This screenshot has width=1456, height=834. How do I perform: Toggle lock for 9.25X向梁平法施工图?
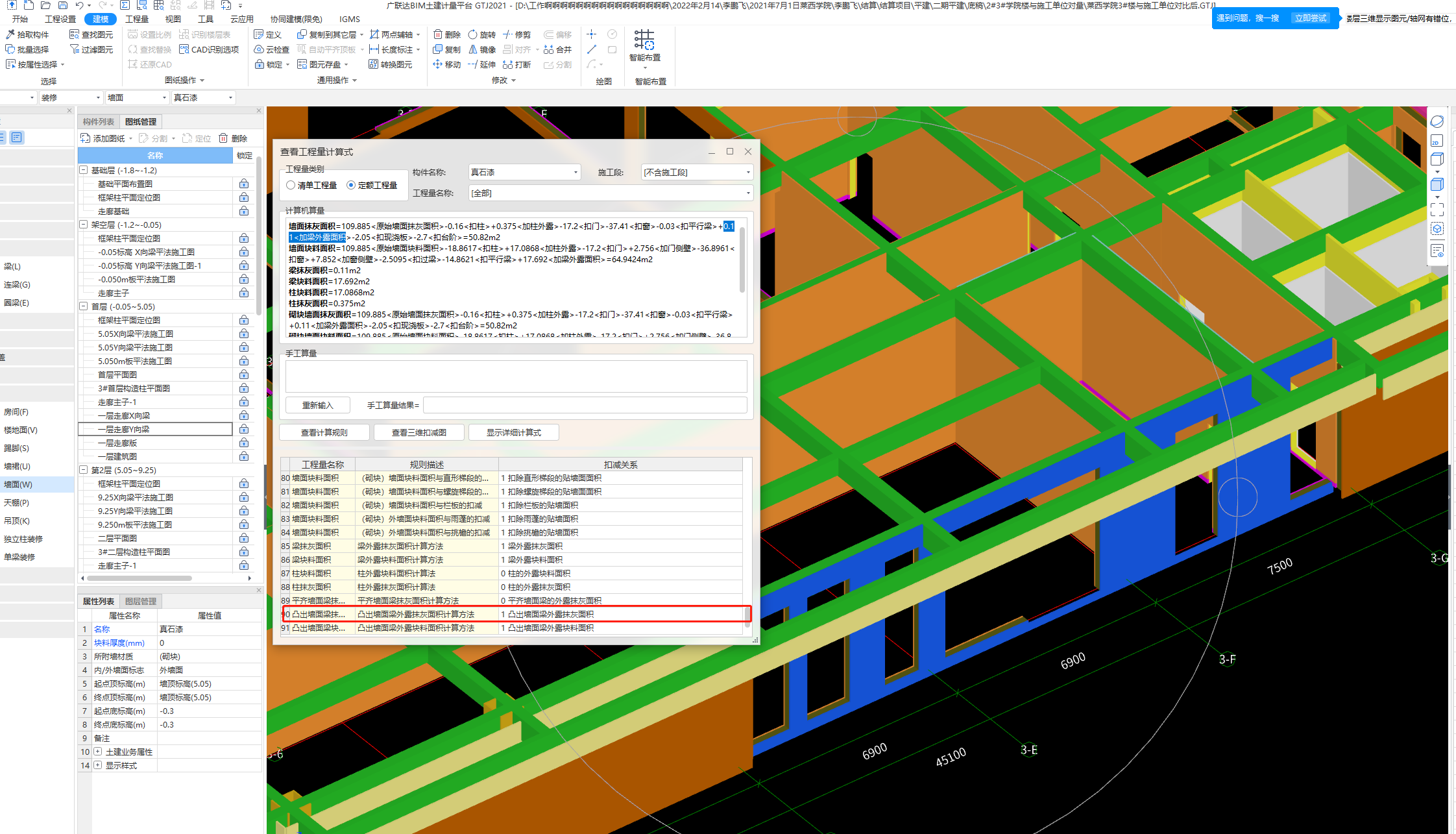click(x=244, y=497)
